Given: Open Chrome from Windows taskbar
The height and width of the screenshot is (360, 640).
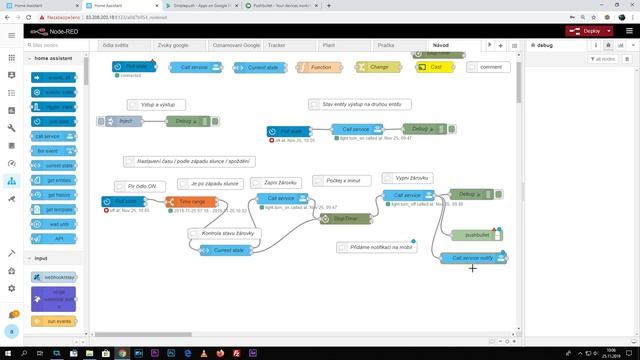Looking at the screenshot, I should coord(122,353).
